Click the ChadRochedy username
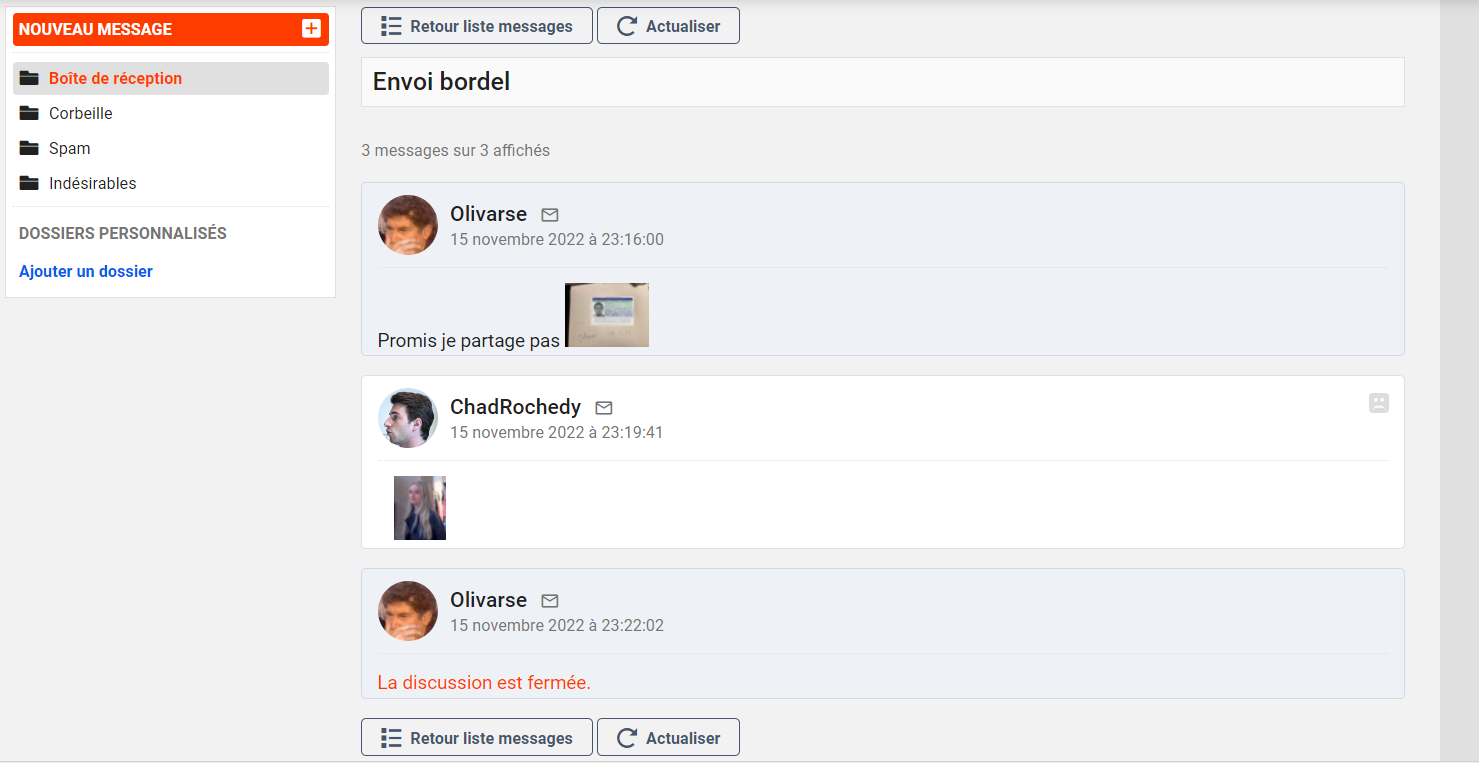 [515, 407]
